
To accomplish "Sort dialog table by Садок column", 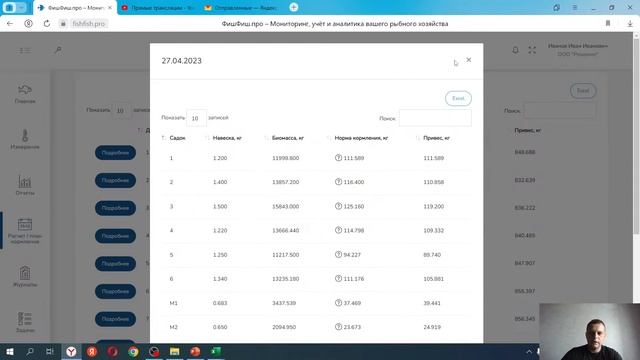I will coord(177,138).
